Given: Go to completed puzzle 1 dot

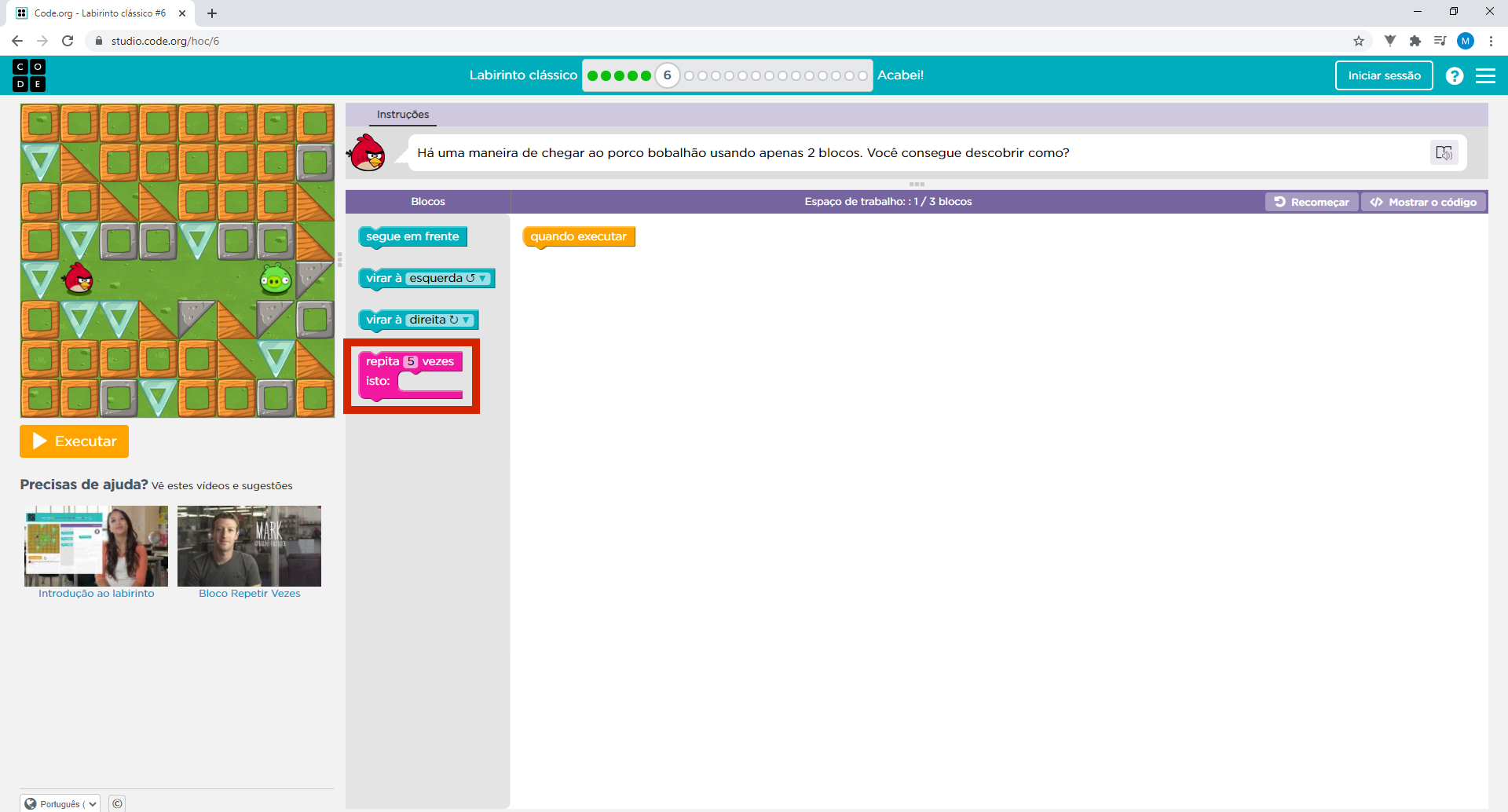Looking at the screenshot, I should (593, 76).
